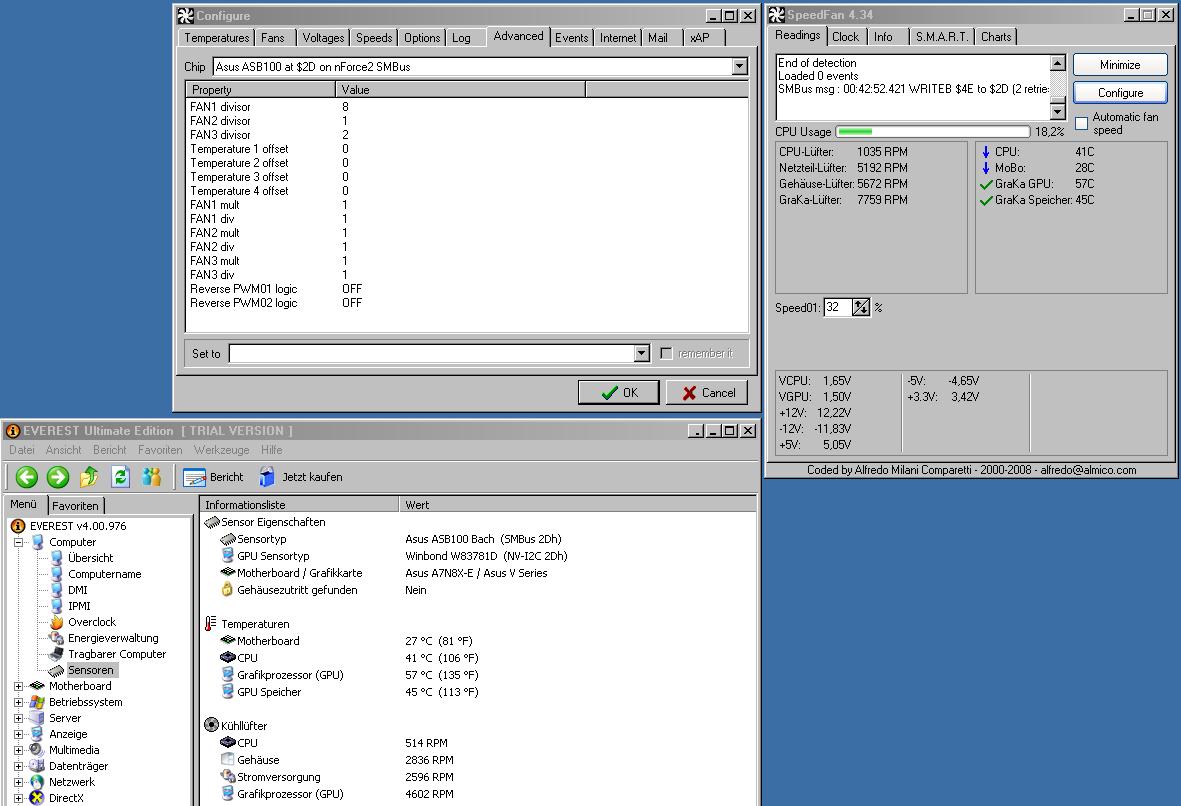Screen dimensions: 1181x806
Task: Click EVEREST v4.00.976 root node
Action: [x=78, y=526]
